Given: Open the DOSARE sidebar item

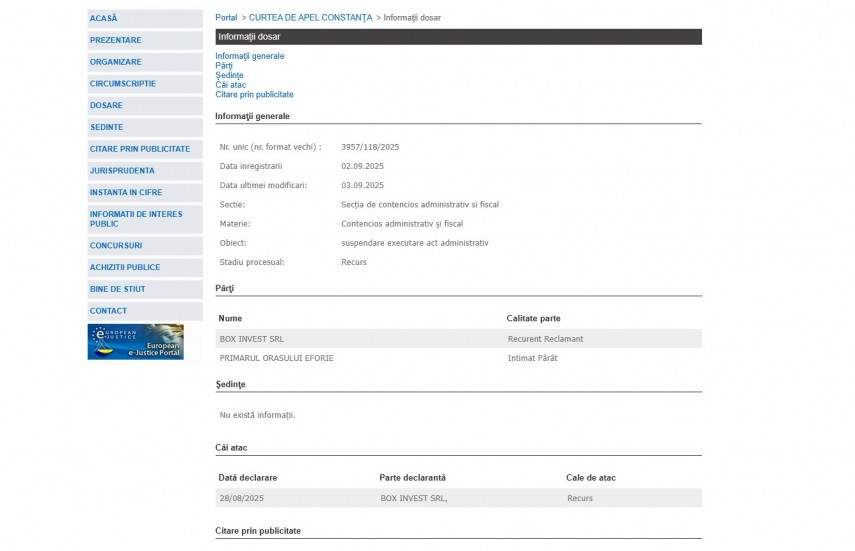Looking at the screenshot, I should [144, 106].
